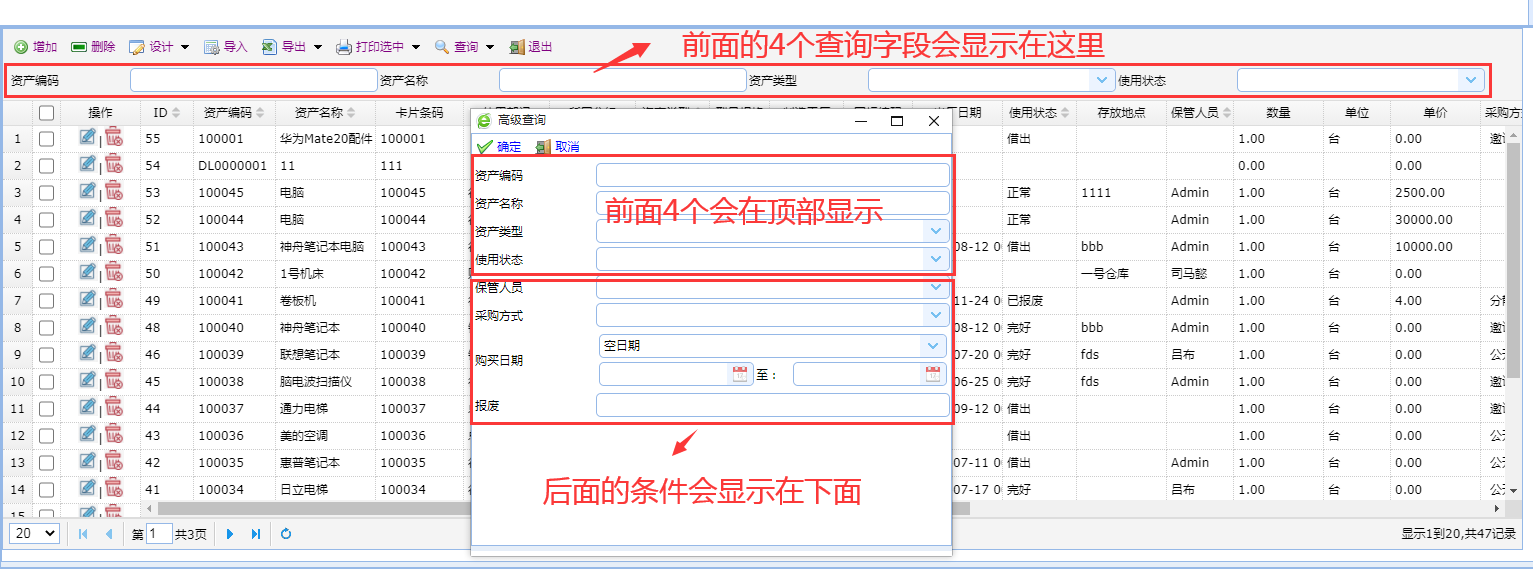Edit the row with ID 55
The width and height of the screenshot is (1533, 569).
[88, 137]
